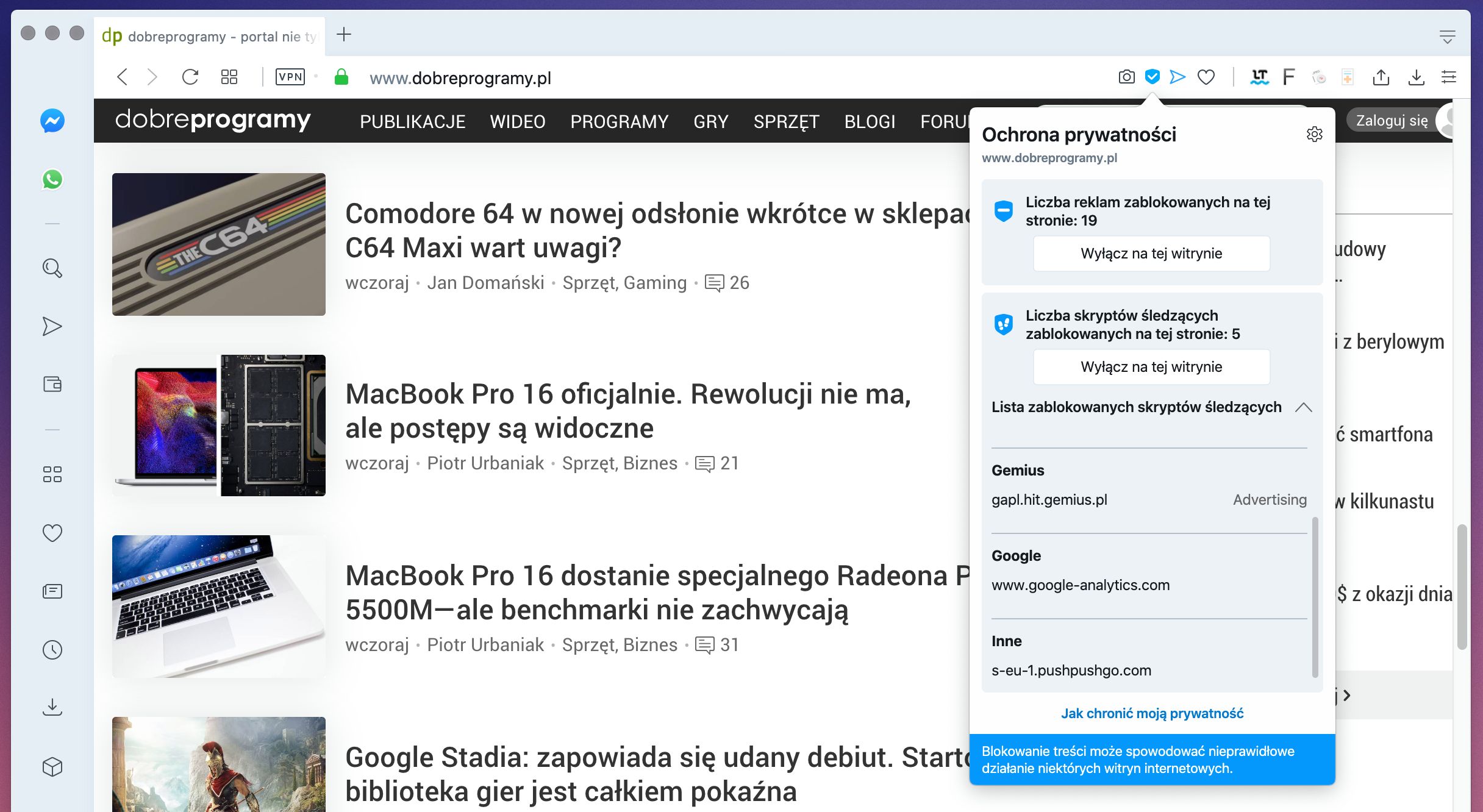The image size is (1483, 812).
Task: Open crypto wallet sidebar icon
Action: (x=52, y=384)
